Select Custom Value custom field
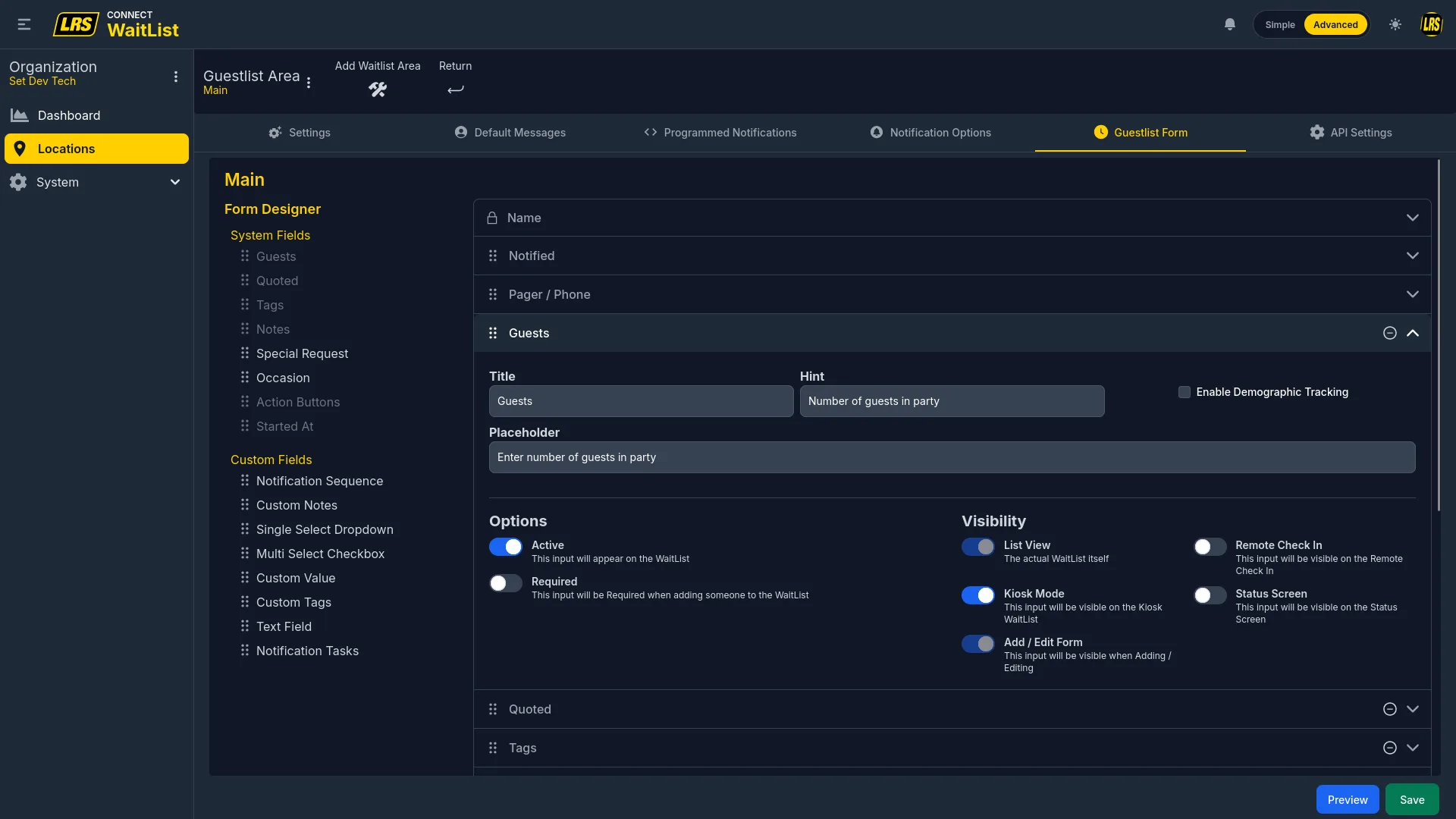 pos(296,578)
